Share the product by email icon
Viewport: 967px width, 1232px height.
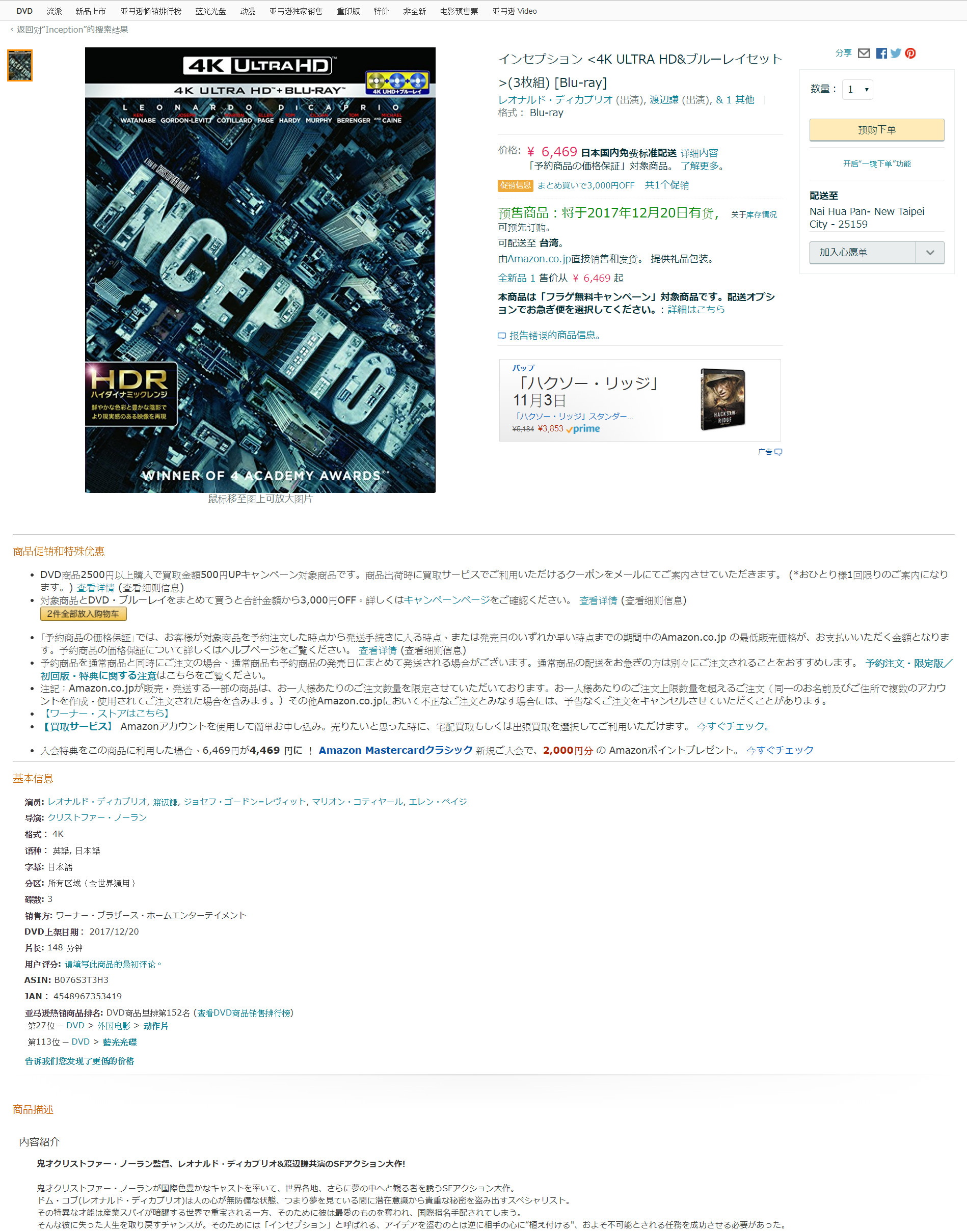[864, 53]
